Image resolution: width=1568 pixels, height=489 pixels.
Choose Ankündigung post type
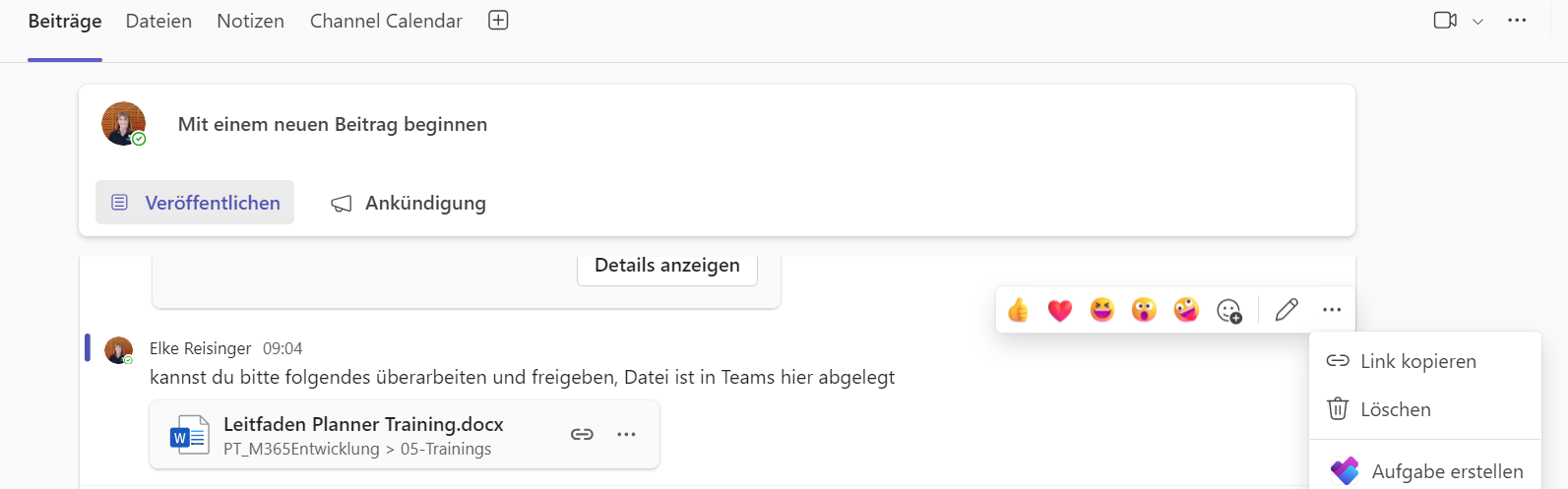pyautogui.click(x=408, y=203)
